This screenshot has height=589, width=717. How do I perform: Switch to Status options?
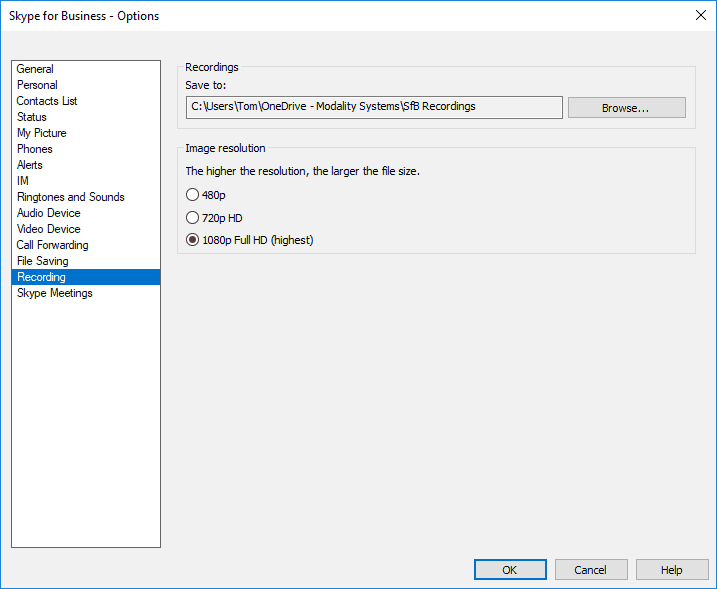pos(32,117)
